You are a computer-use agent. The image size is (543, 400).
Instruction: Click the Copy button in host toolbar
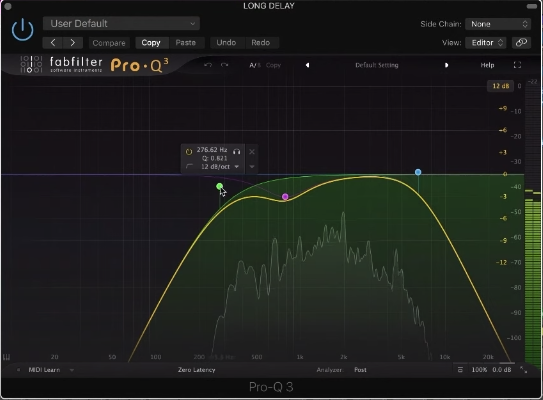pos(151,43)
